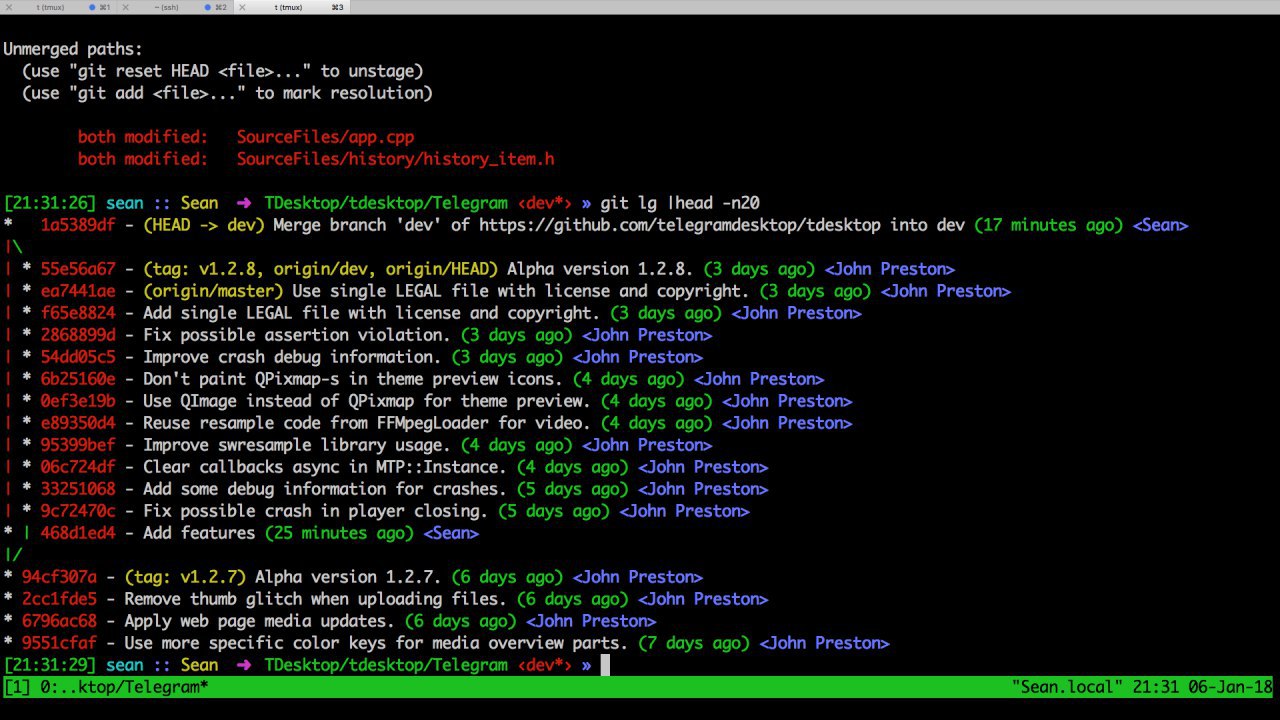Click the prompt timestamp [21:31:29]

click(x=50, y=665)
